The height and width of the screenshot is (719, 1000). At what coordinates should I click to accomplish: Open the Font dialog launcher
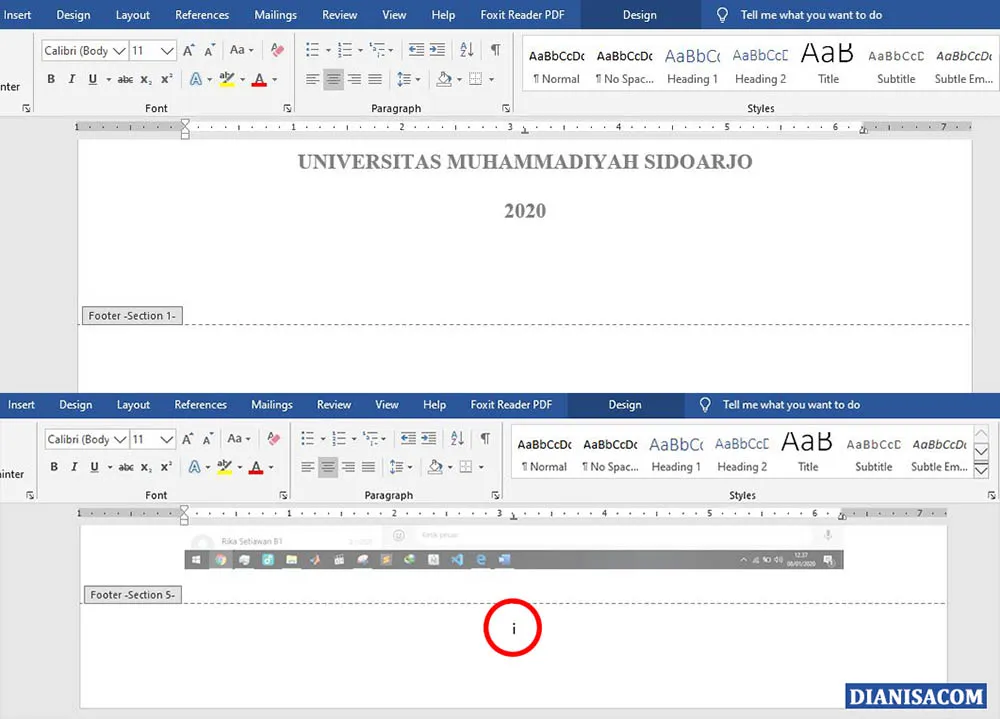point(287,107)
